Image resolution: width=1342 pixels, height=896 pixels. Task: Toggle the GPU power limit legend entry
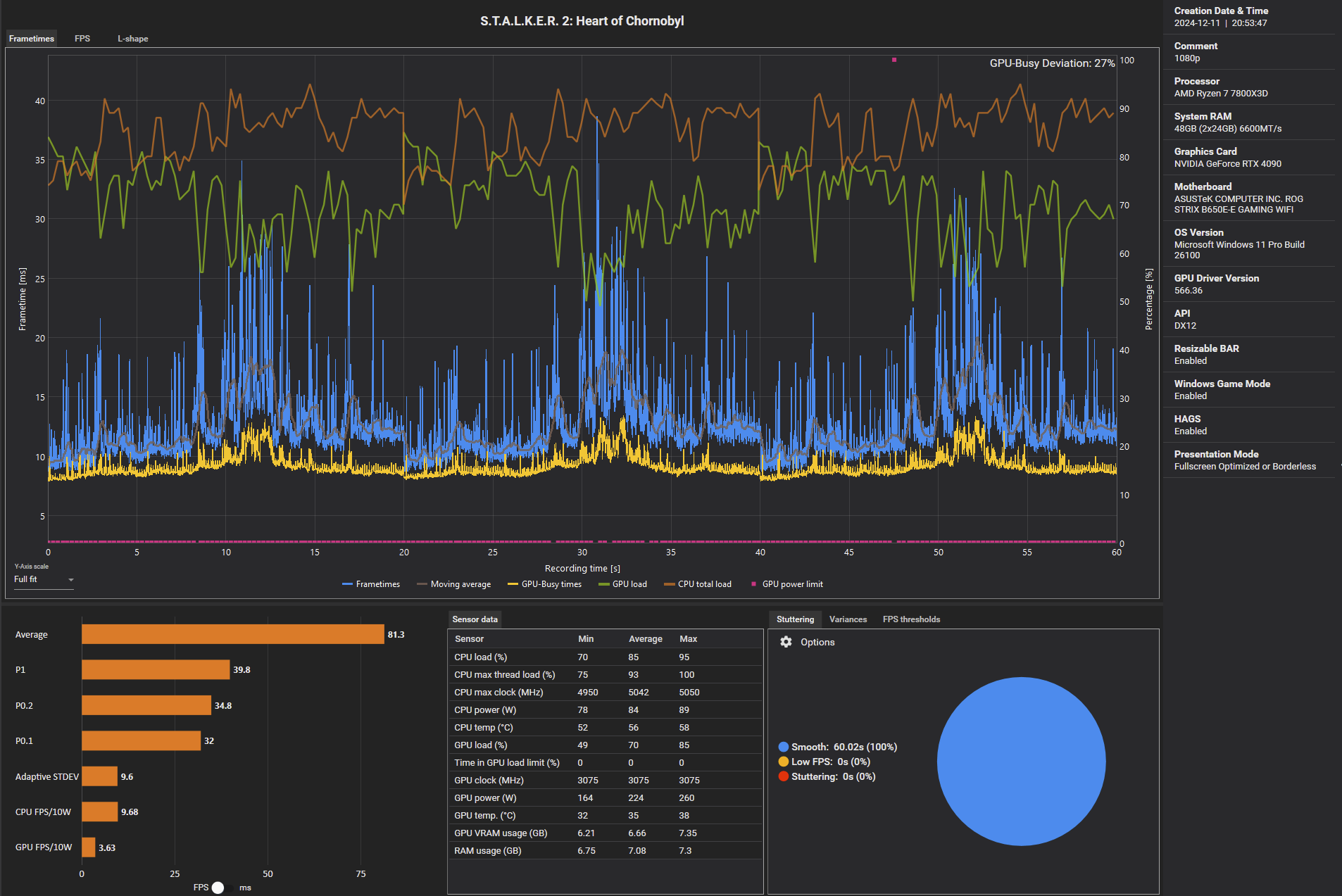(787, 584)
